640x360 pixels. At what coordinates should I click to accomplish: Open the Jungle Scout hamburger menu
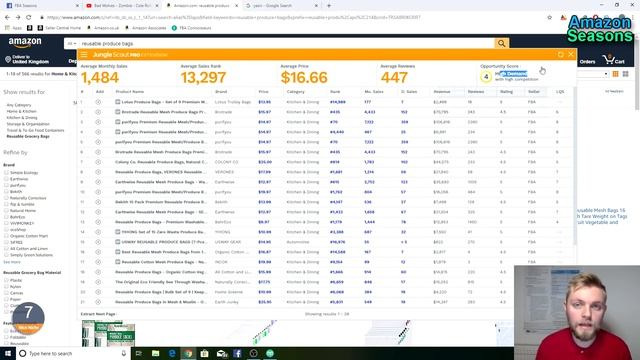(84, 55)
